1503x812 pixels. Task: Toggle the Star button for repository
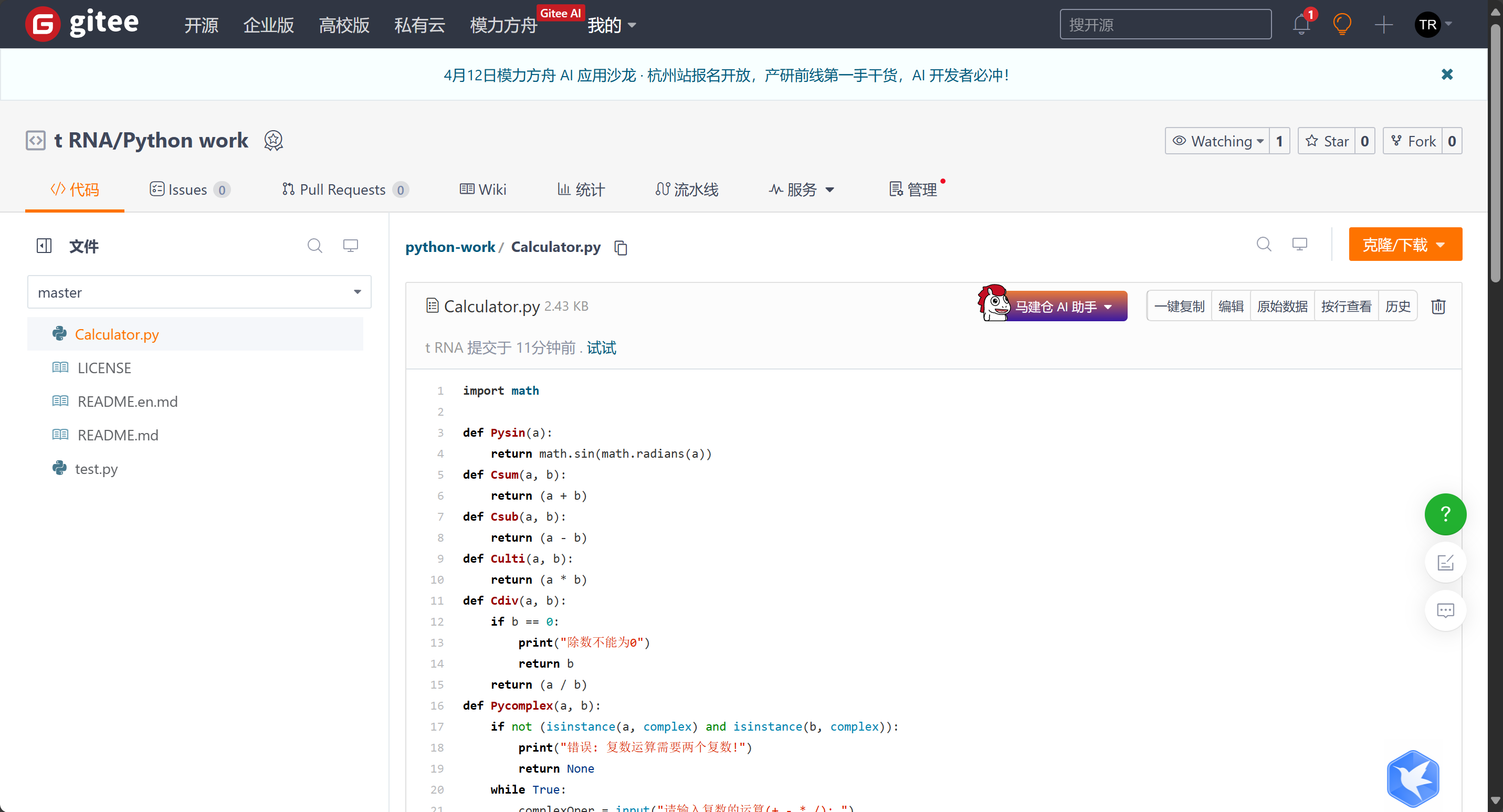pos(1327,141)
